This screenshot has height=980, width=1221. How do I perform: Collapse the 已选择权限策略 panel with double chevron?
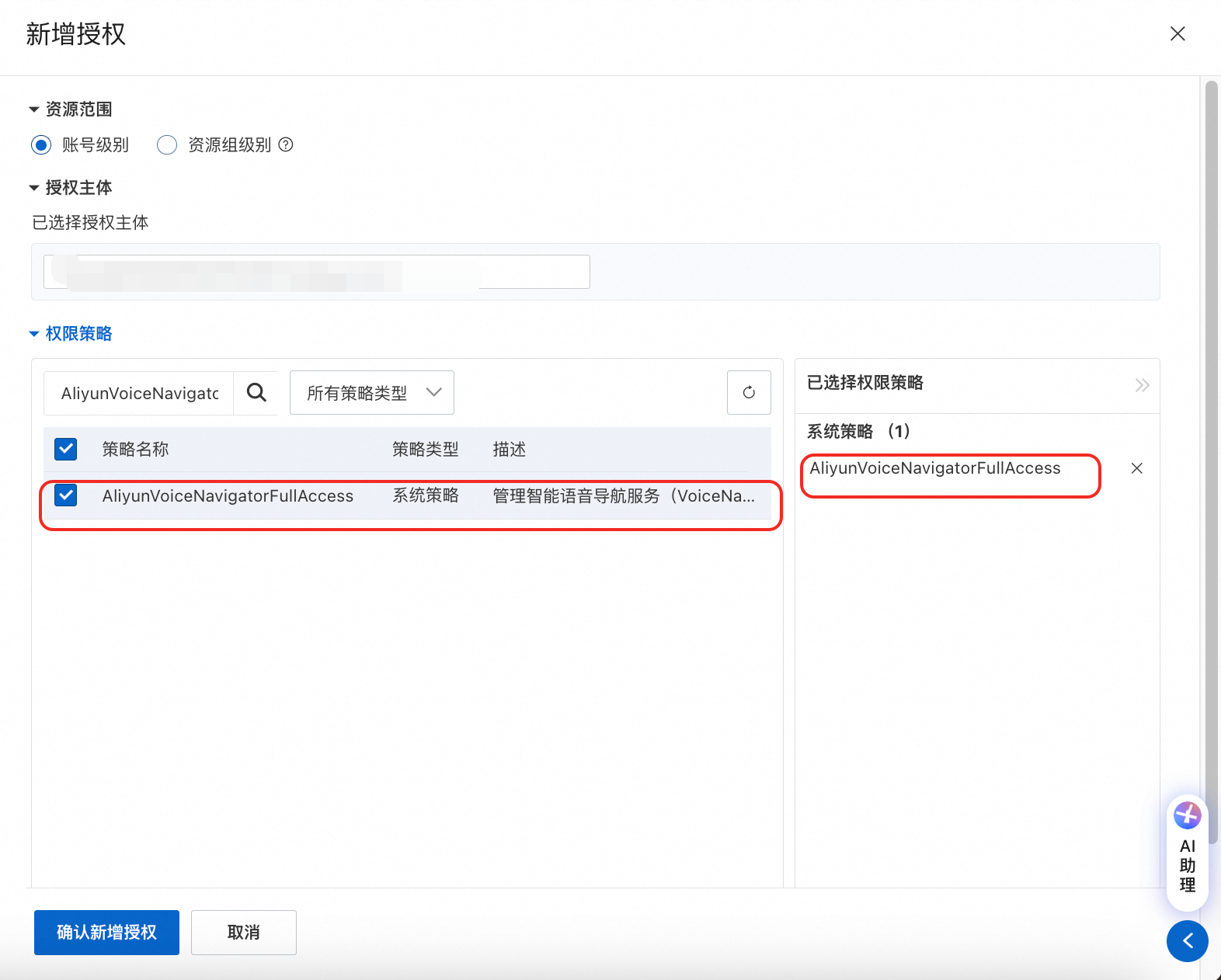1142,385
